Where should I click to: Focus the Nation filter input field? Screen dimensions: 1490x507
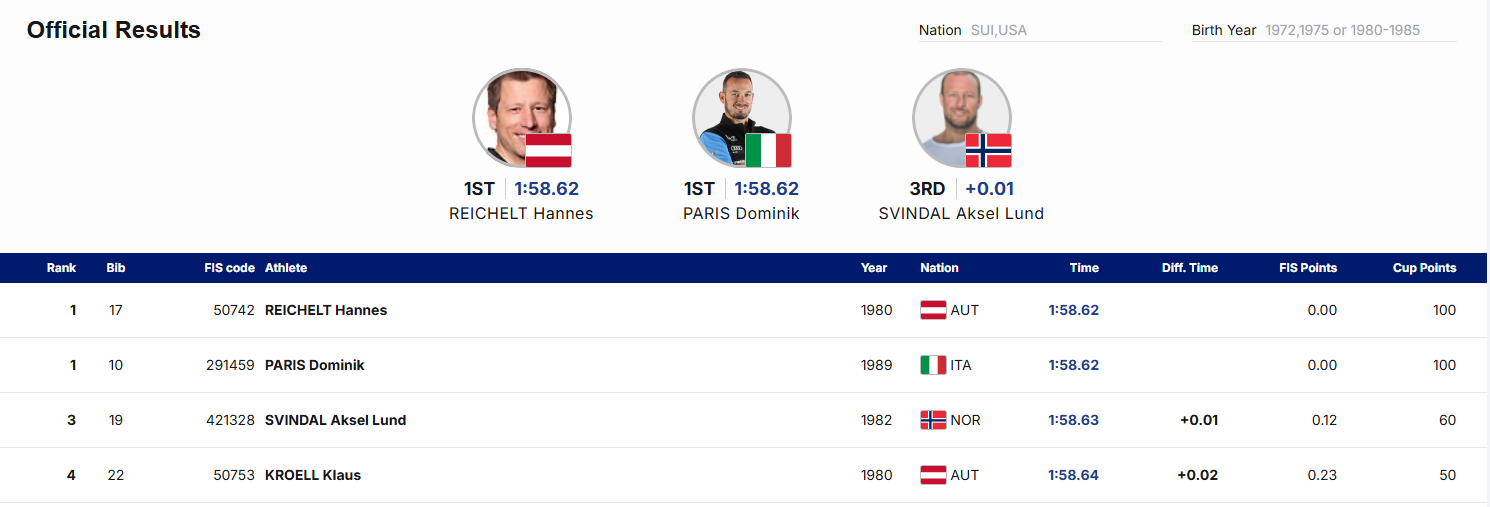click(1064, 30)
